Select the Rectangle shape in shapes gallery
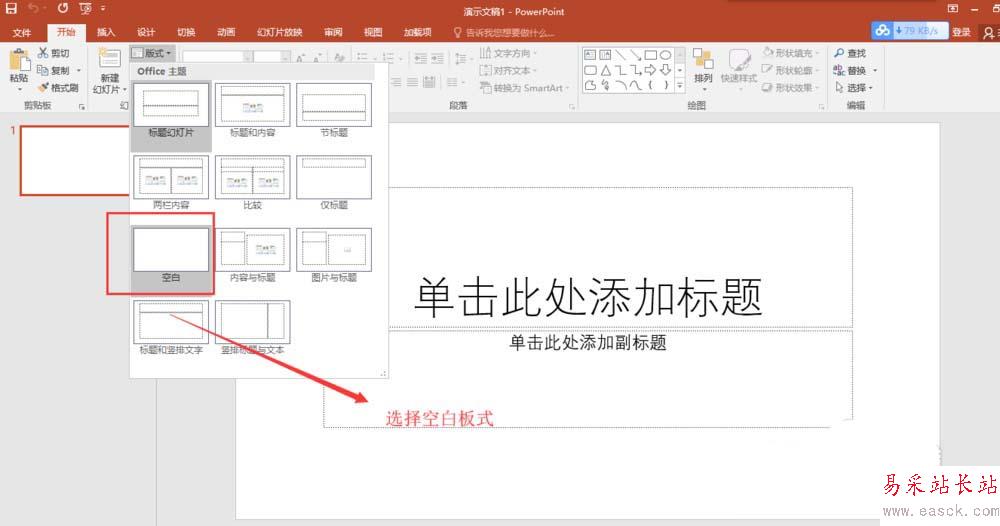Image resolution: width=1000 pixels, height=526 pixels. 651,55
